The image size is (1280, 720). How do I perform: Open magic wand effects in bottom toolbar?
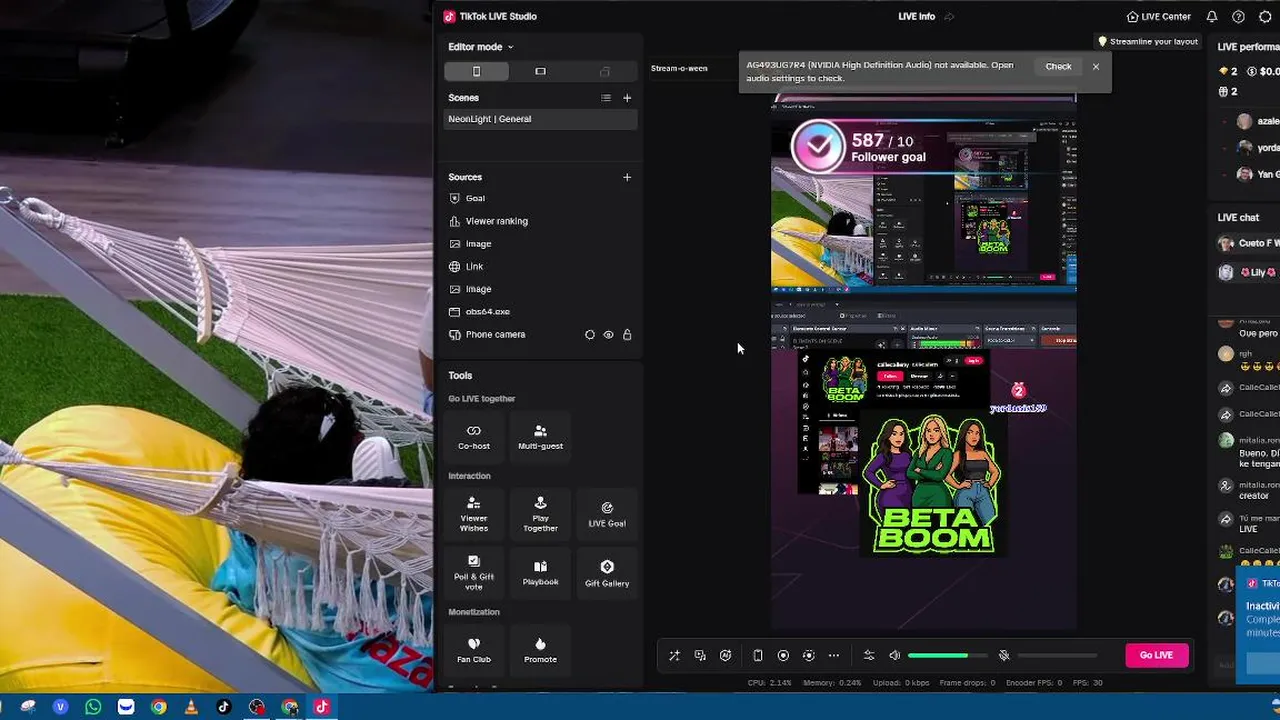click(x=674, y=656)
